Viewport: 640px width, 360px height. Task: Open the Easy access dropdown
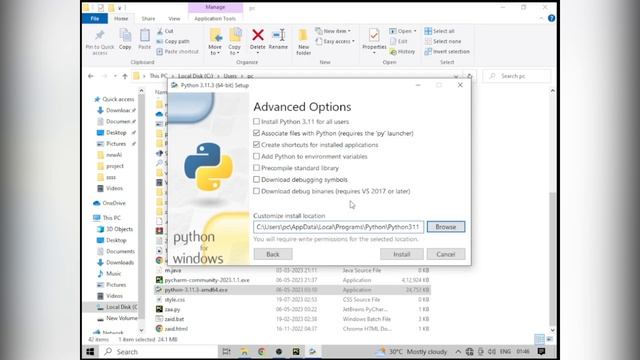click(335, 41)
